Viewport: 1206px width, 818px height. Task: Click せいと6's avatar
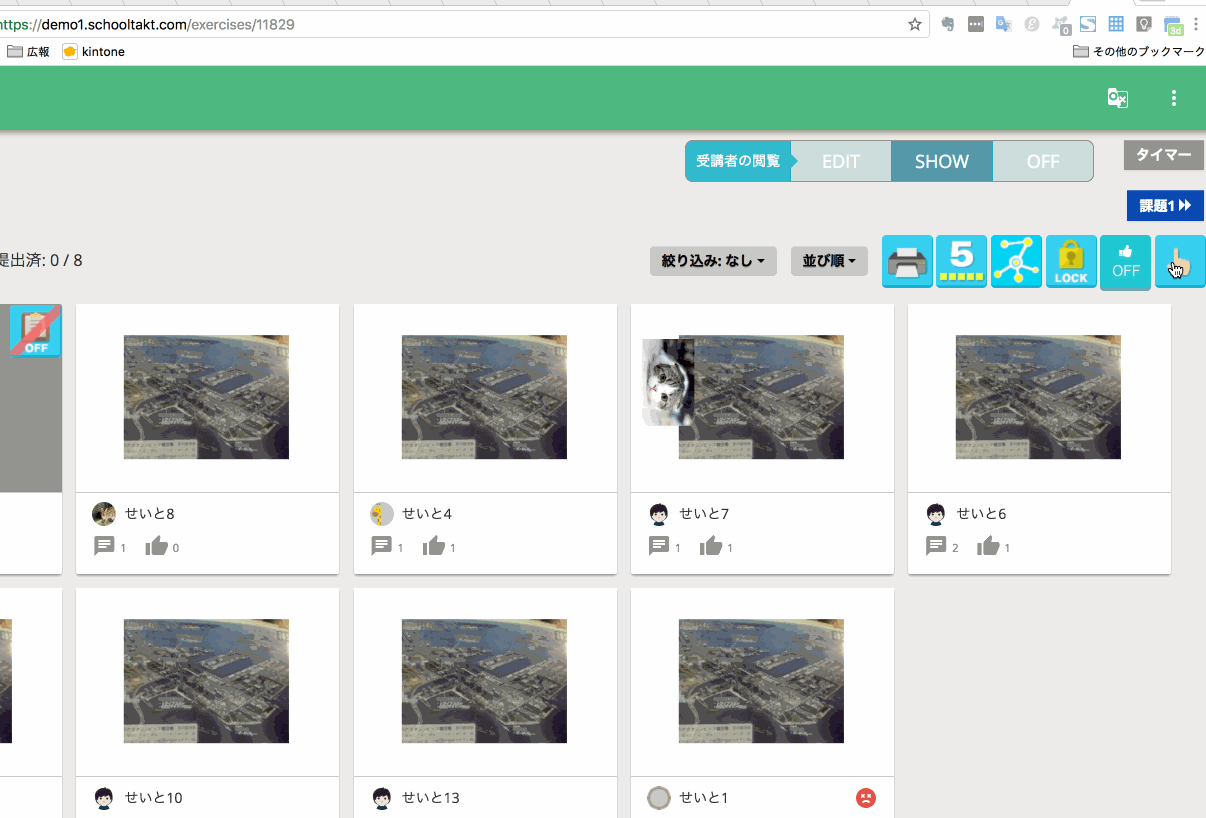click(x=936, y=514)
